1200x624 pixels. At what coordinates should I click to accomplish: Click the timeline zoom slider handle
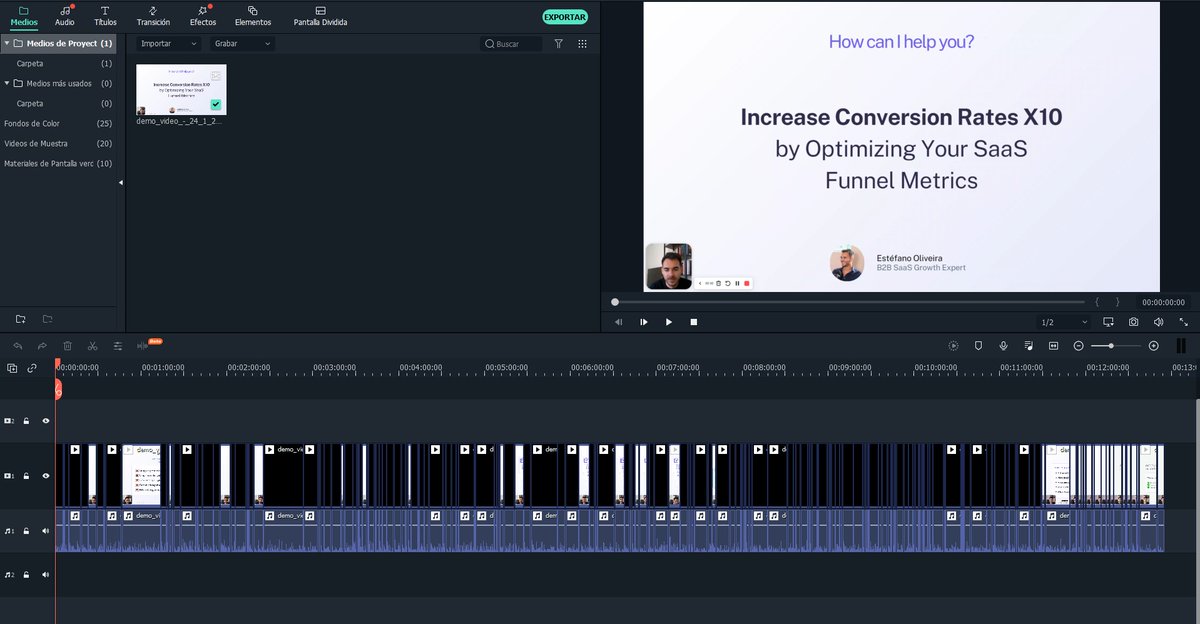point(1111,346)
